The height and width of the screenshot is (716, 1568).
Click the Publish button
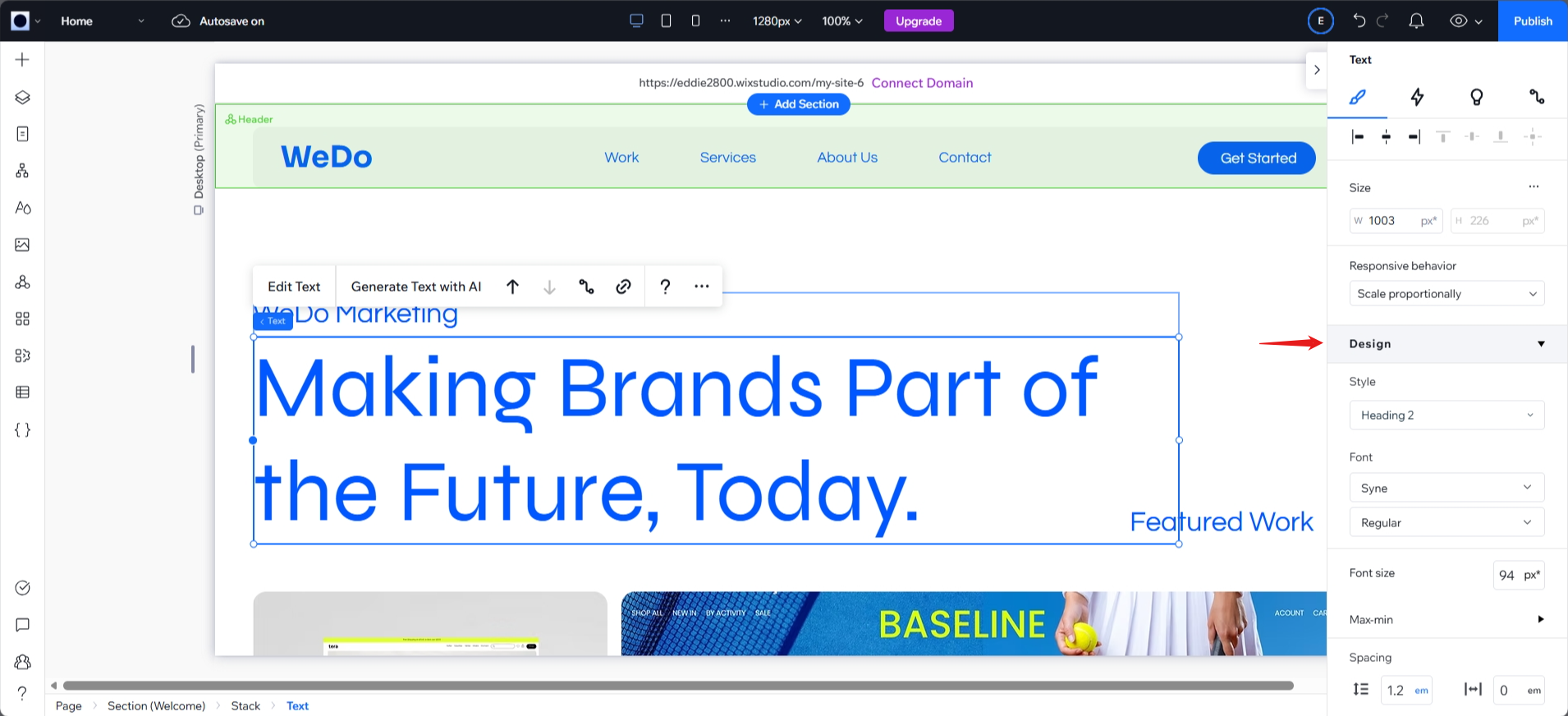pos(1533,21)
